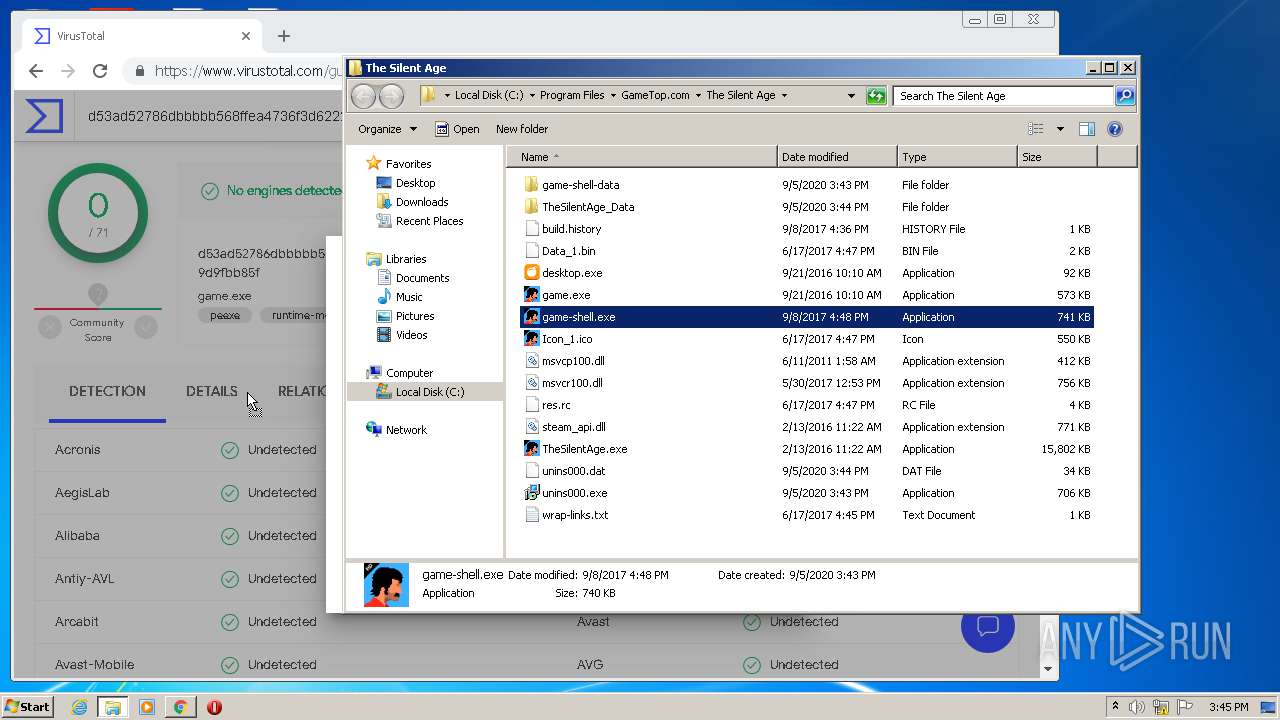This screenshot has height=720, width=1280.
Task: Show the preview pane icon
Action: [x=1087, y=129]
